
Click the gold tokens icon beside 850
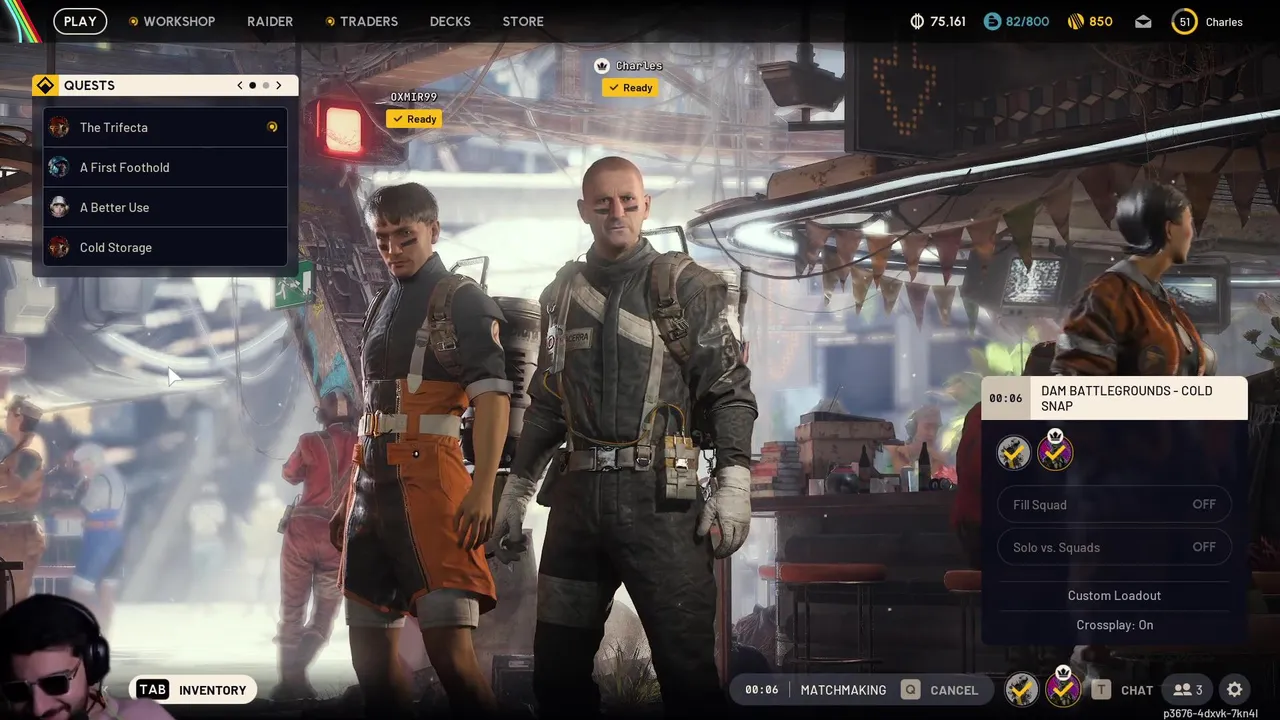(x=1075, y=21)
